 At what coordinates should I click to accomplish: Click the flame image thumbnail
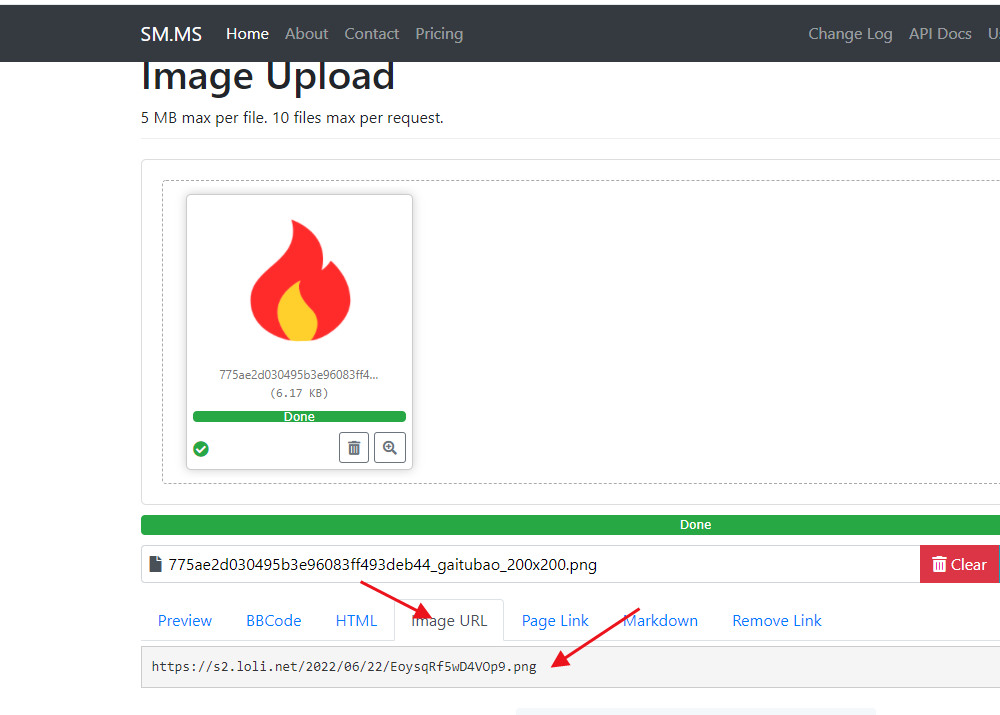(300, 280)
